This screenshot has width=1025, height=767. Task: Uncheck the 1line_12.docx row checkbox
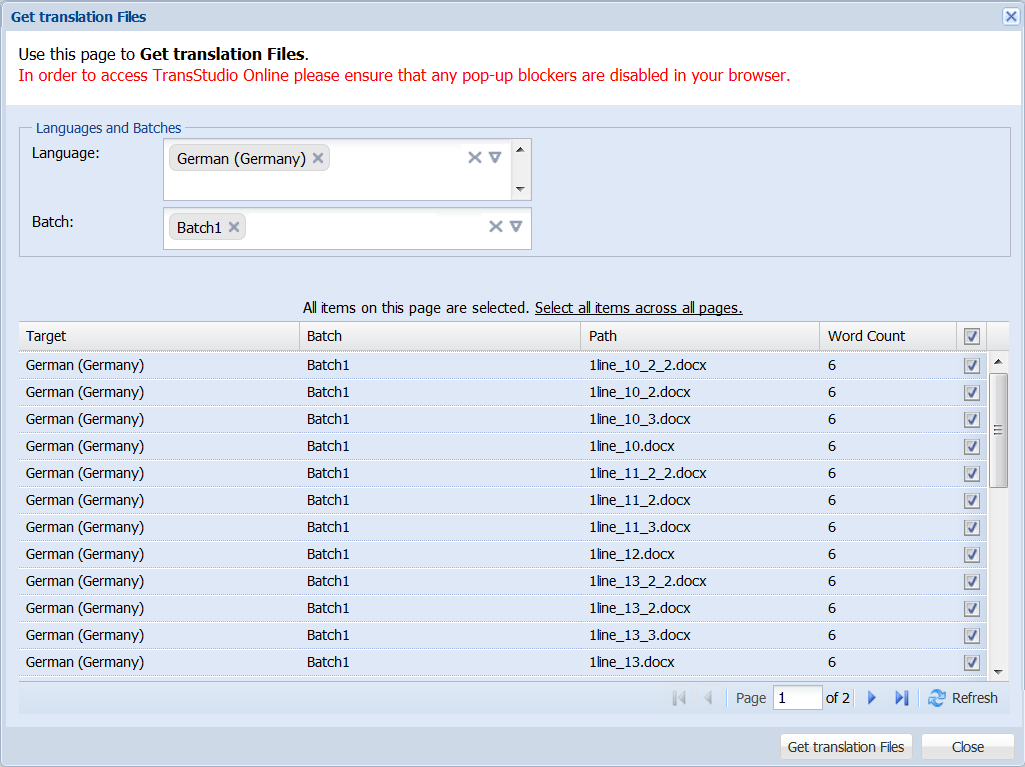tap(971, 555)
